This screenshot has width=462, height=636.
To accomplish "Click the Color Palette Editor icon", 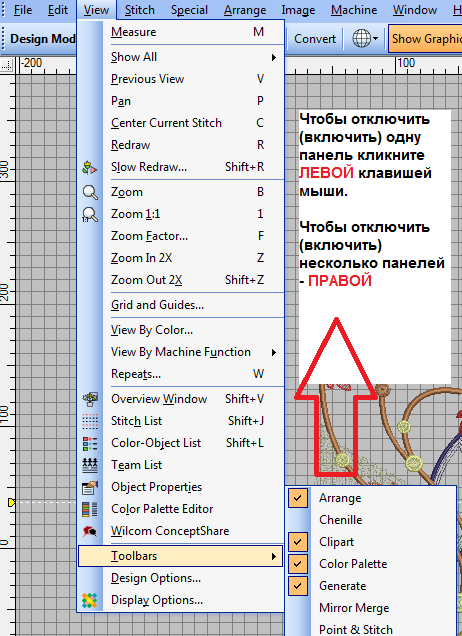I will tap(90, 509).
